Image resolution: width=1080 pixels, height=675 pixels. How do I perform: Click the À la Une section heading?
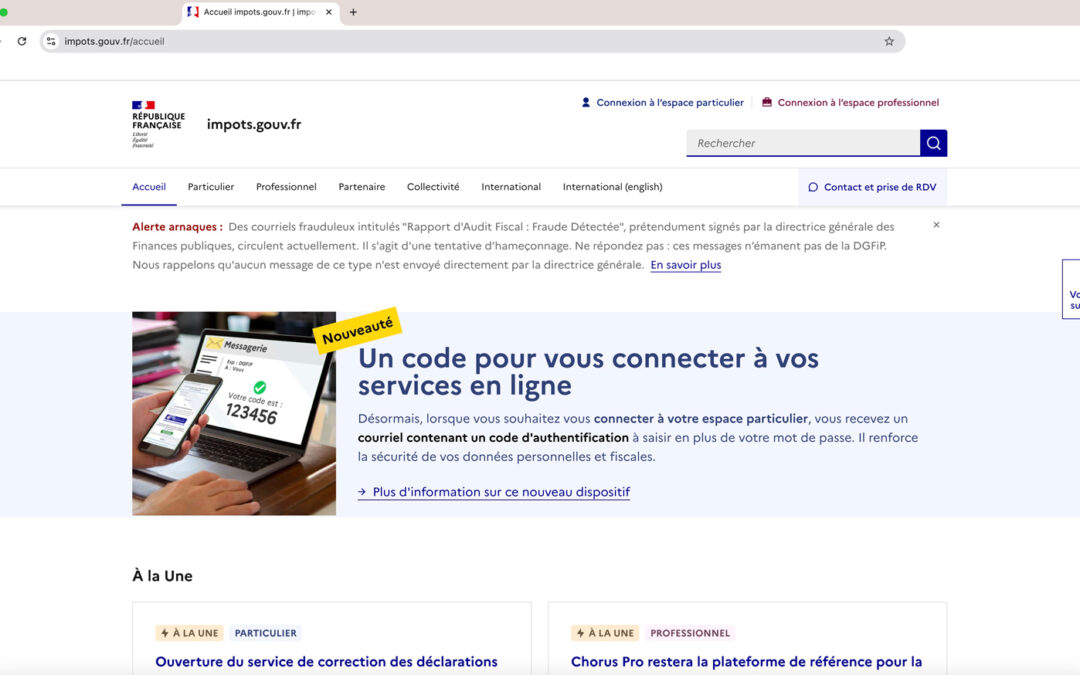click(163, 576)
